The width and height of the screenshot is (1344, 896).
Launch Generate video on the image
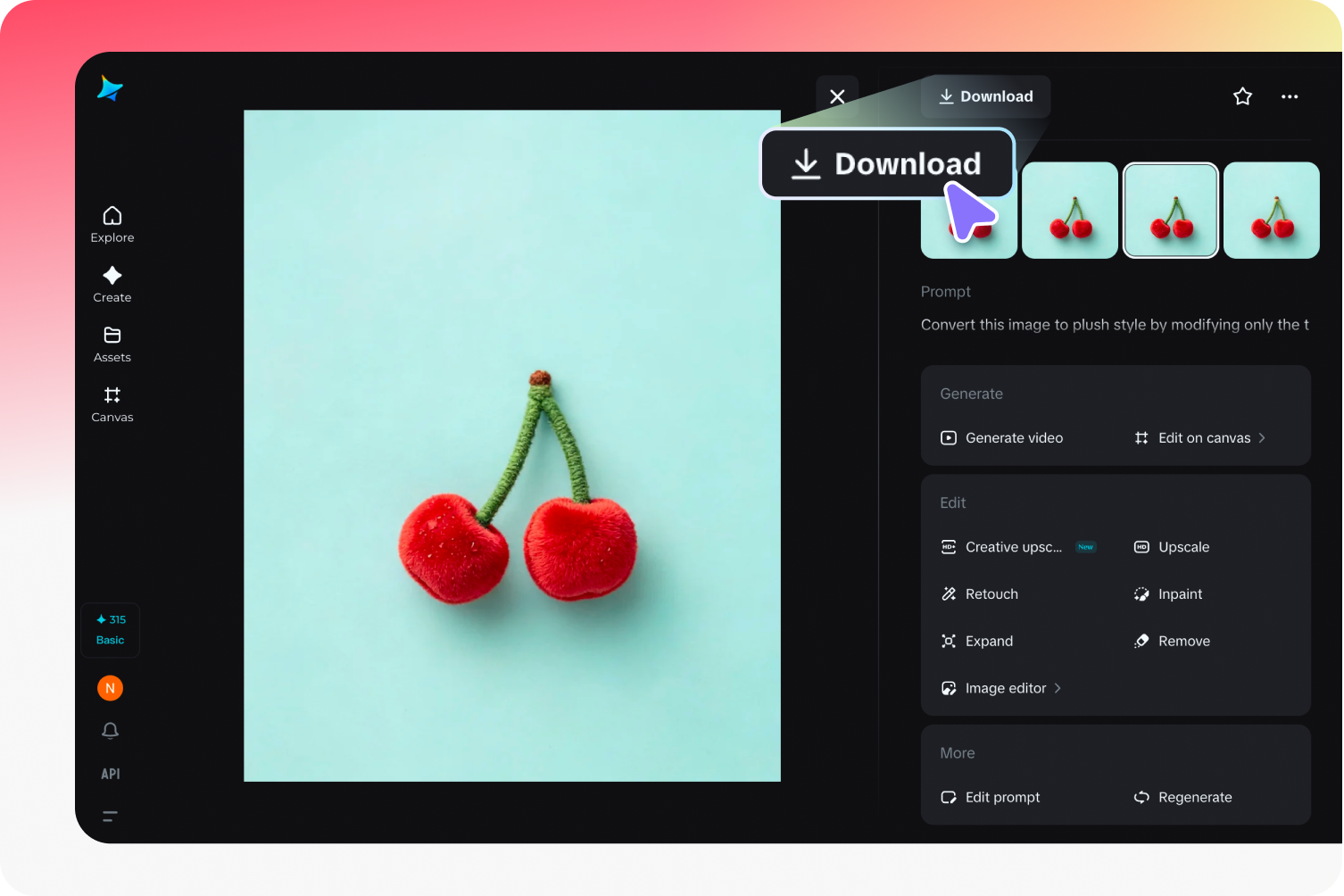1014,437
